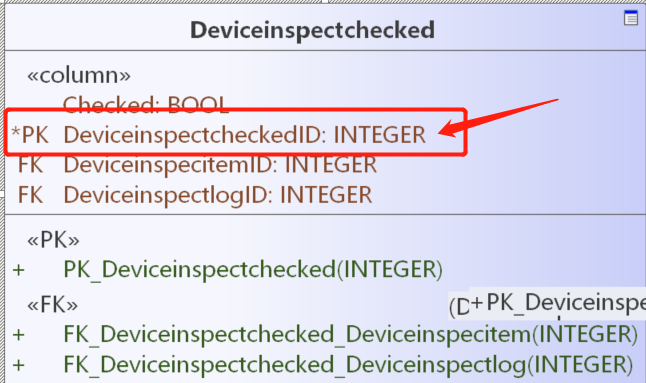Image resolution: width=646 pixels, height=383 pixels.
Task: Select the FK_Deviceinspectchecked_Deviceinspectlog(INTEGER) constraint
Action: [348, 365]
